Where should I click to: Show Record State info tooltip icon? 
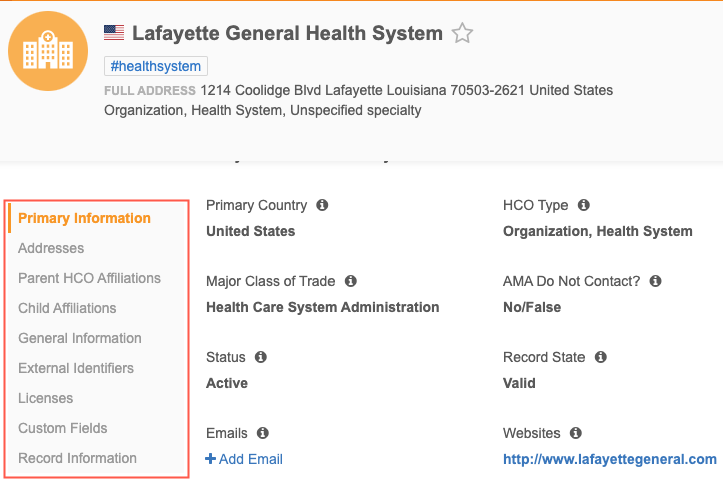600,357
